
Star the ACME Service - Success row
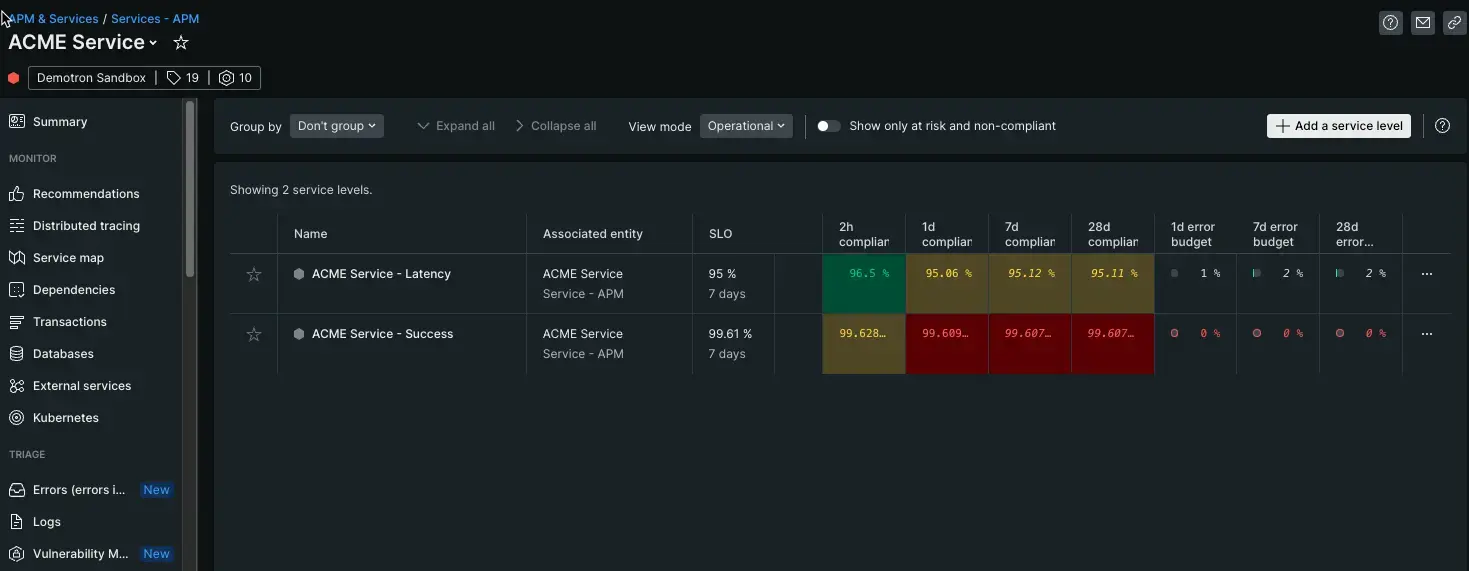(254, 334)
